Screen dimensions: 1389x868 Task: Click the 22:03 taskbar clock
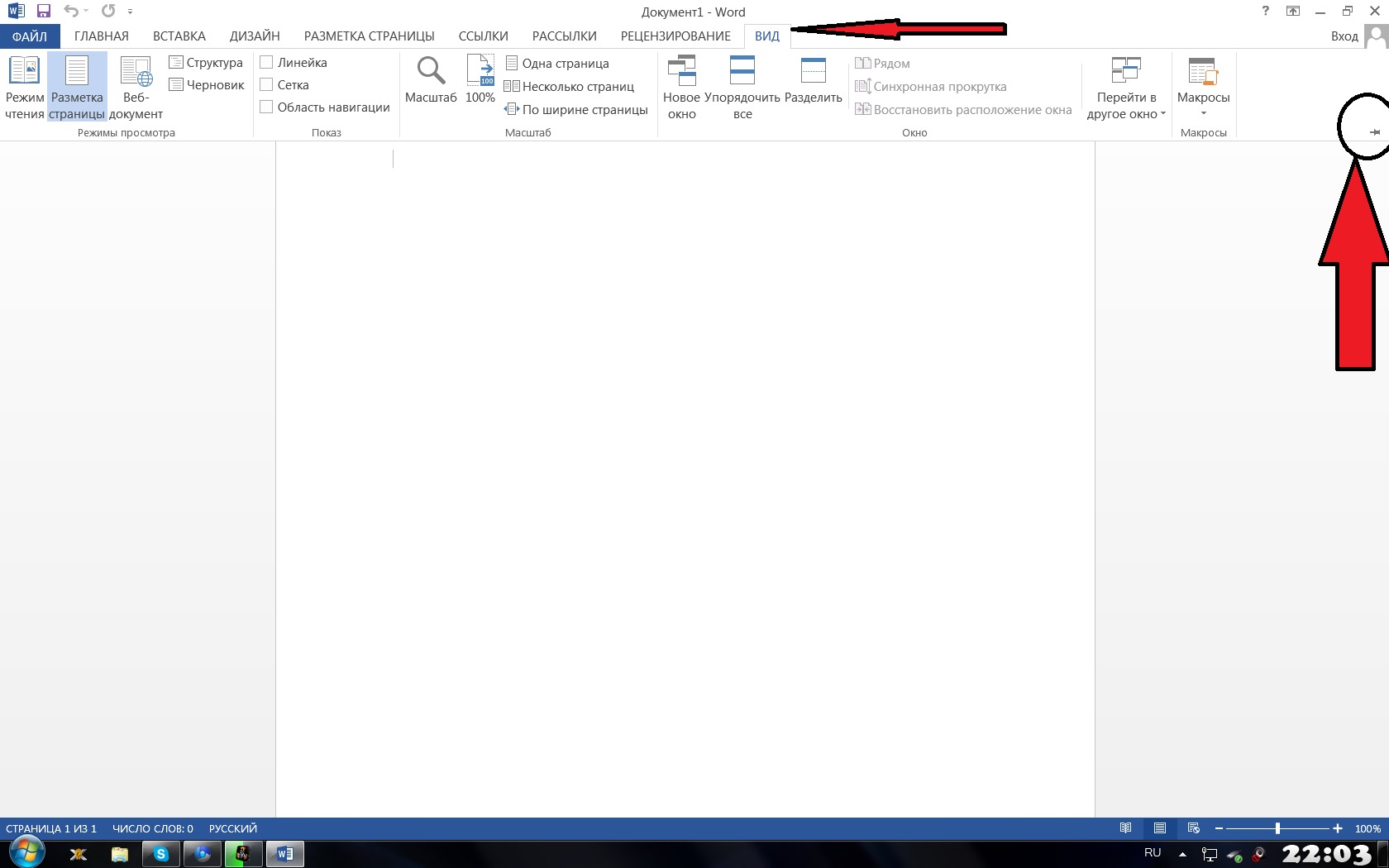pyautogui.click(x=1326, y=854)
